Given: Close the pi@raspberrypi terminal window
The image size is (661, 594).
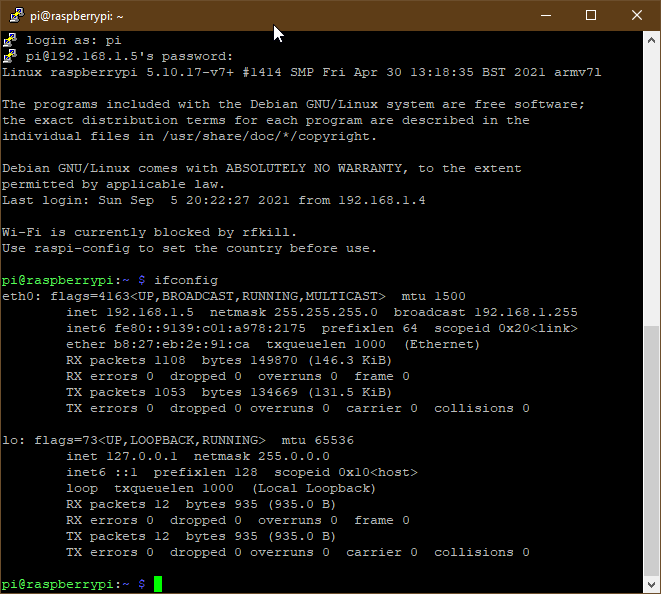Looking at the screenshot, I should click(637, 16).
